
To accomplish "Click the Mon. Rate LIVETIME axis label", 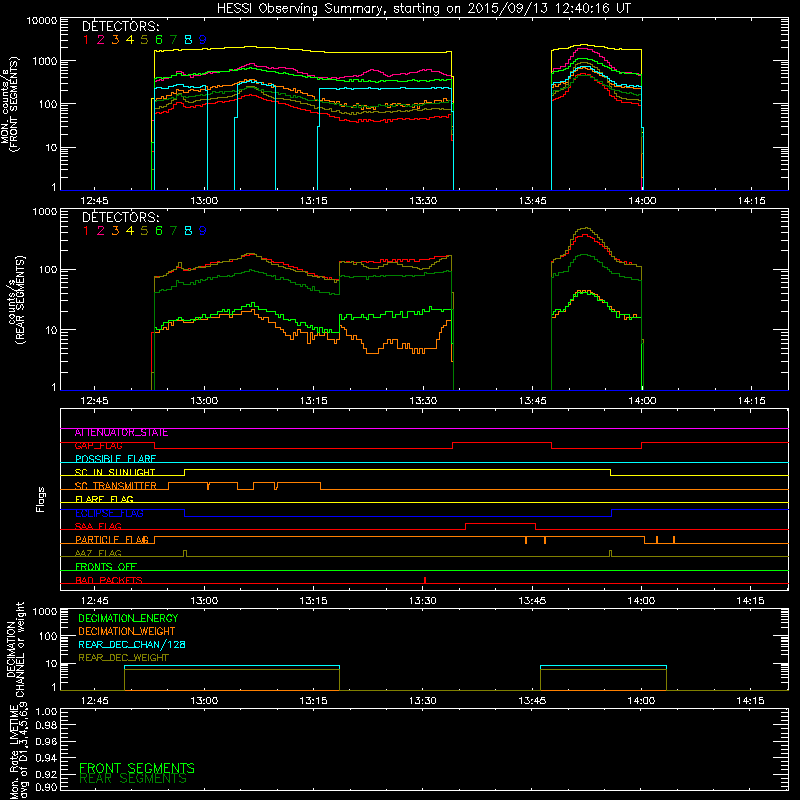I will 19,751.
